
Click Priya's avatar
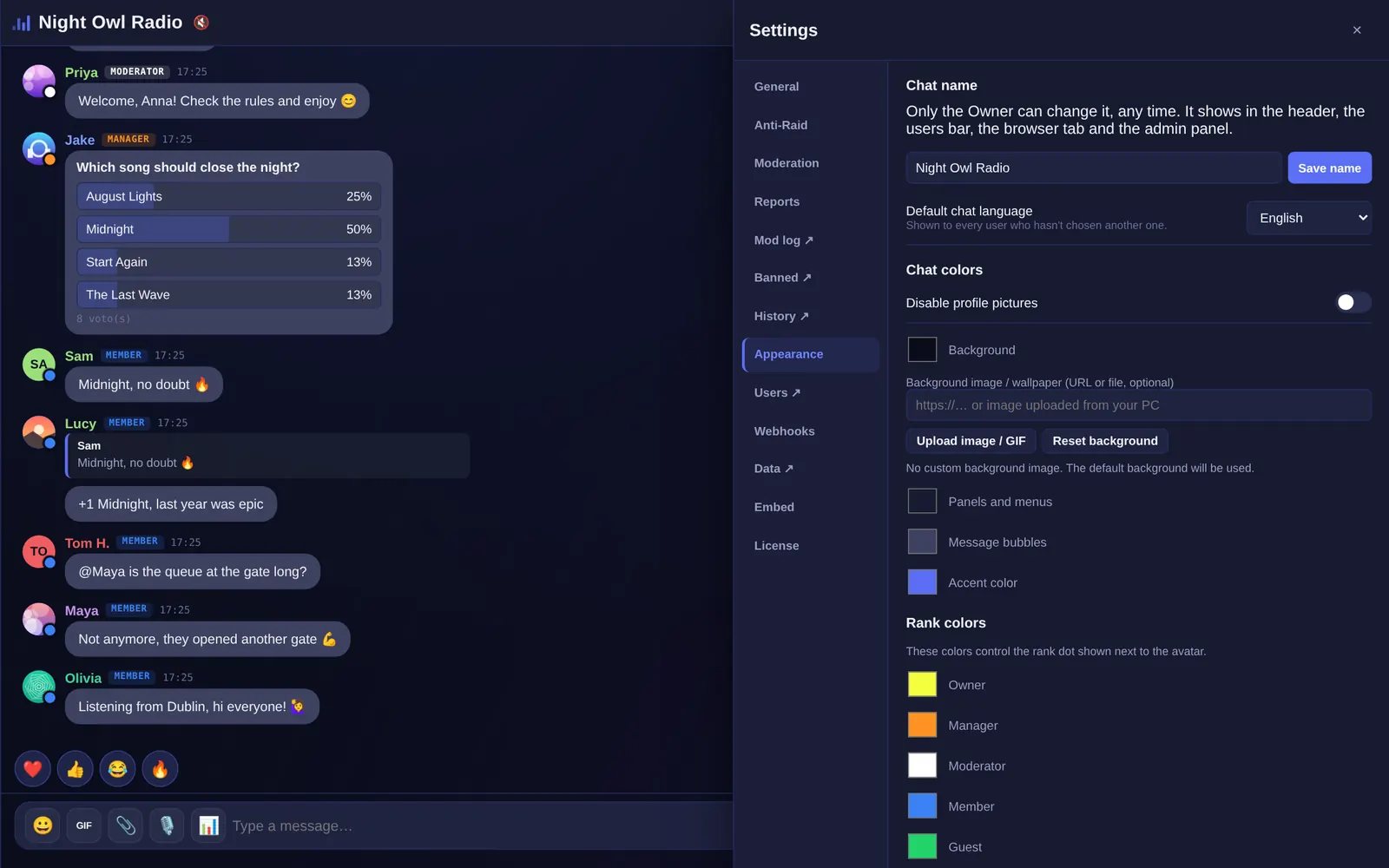[x=39, y=82]
